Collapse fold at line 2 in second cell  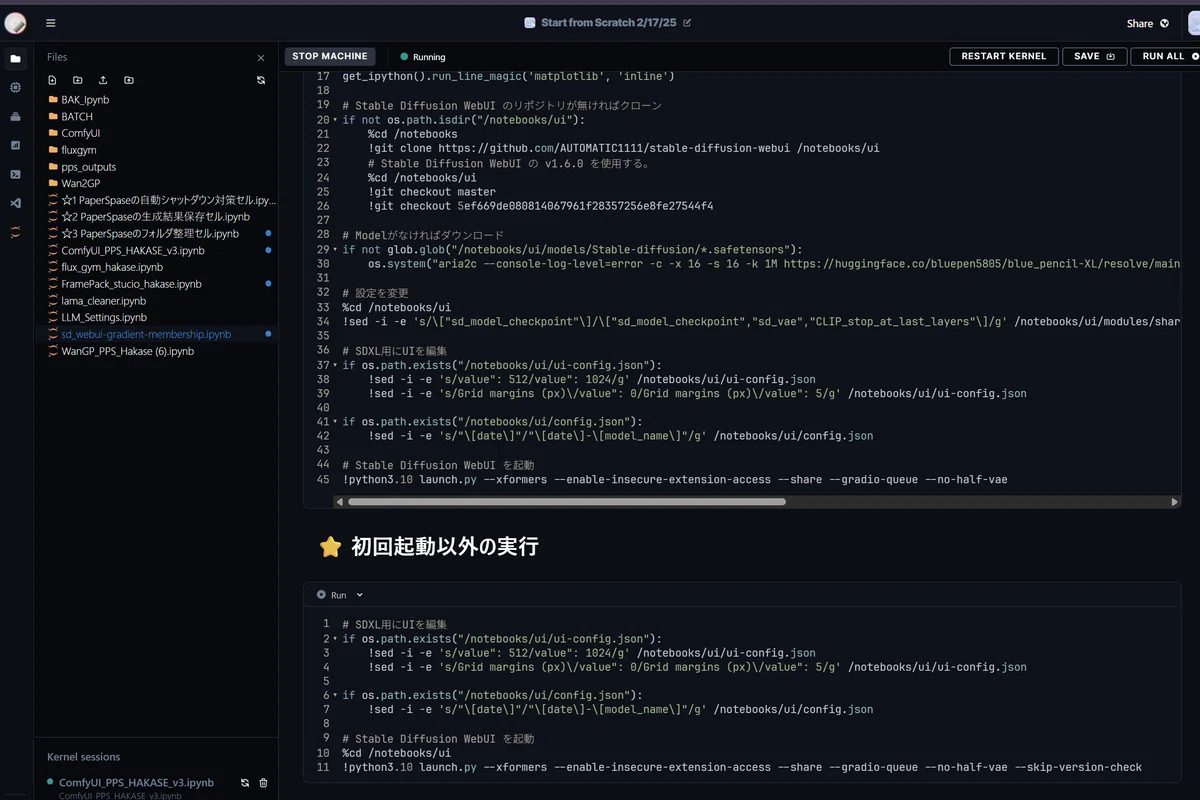click(x=335, y=639)
